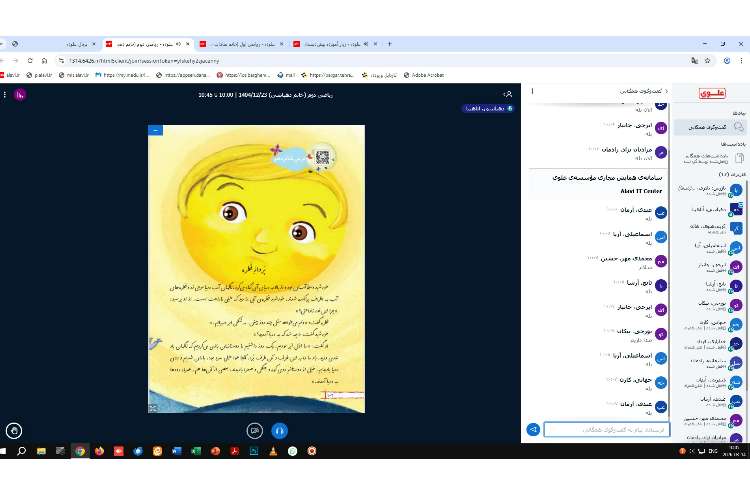Click the purple recording indicator icon

20,95
